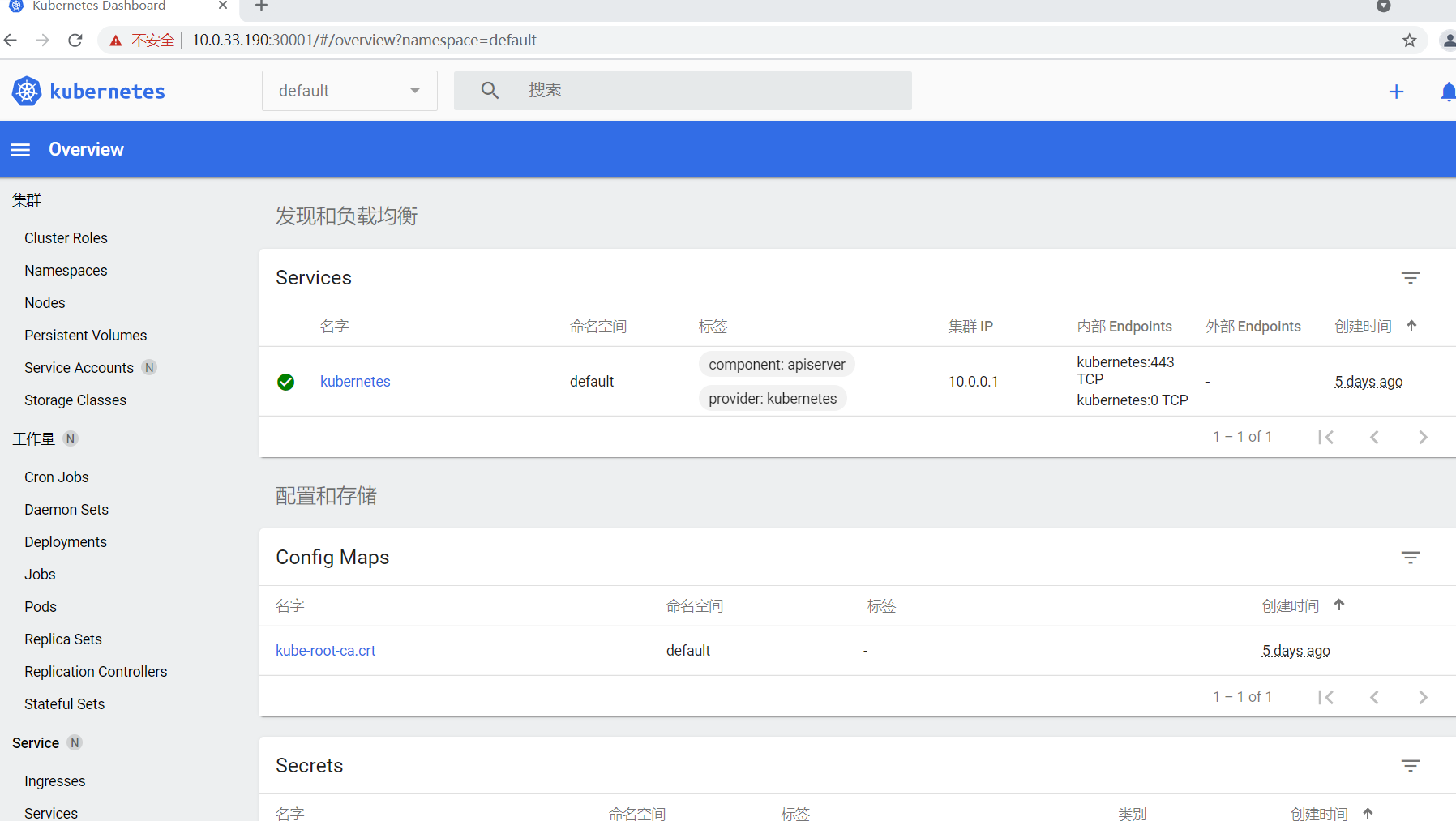Click the 创建时间 header in Services table
Screen dimensions: 1456x821
point(1363,327)
